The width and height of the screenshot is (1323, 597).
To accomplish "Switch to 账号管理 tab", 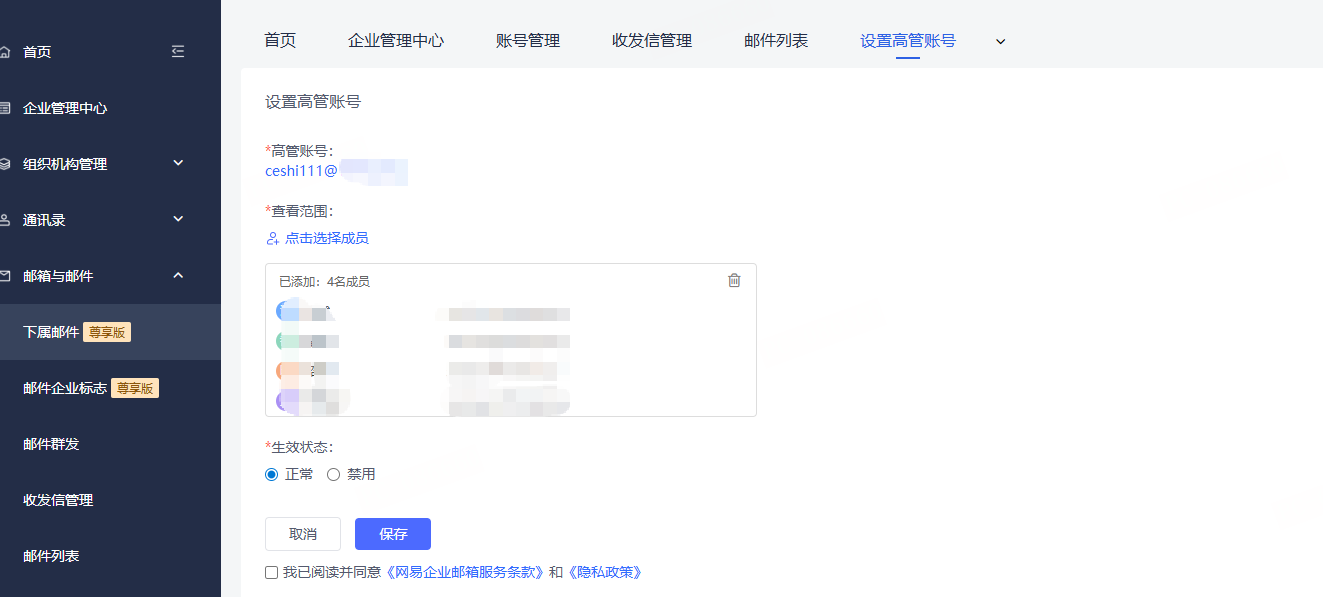I will [x=528, y=41].
